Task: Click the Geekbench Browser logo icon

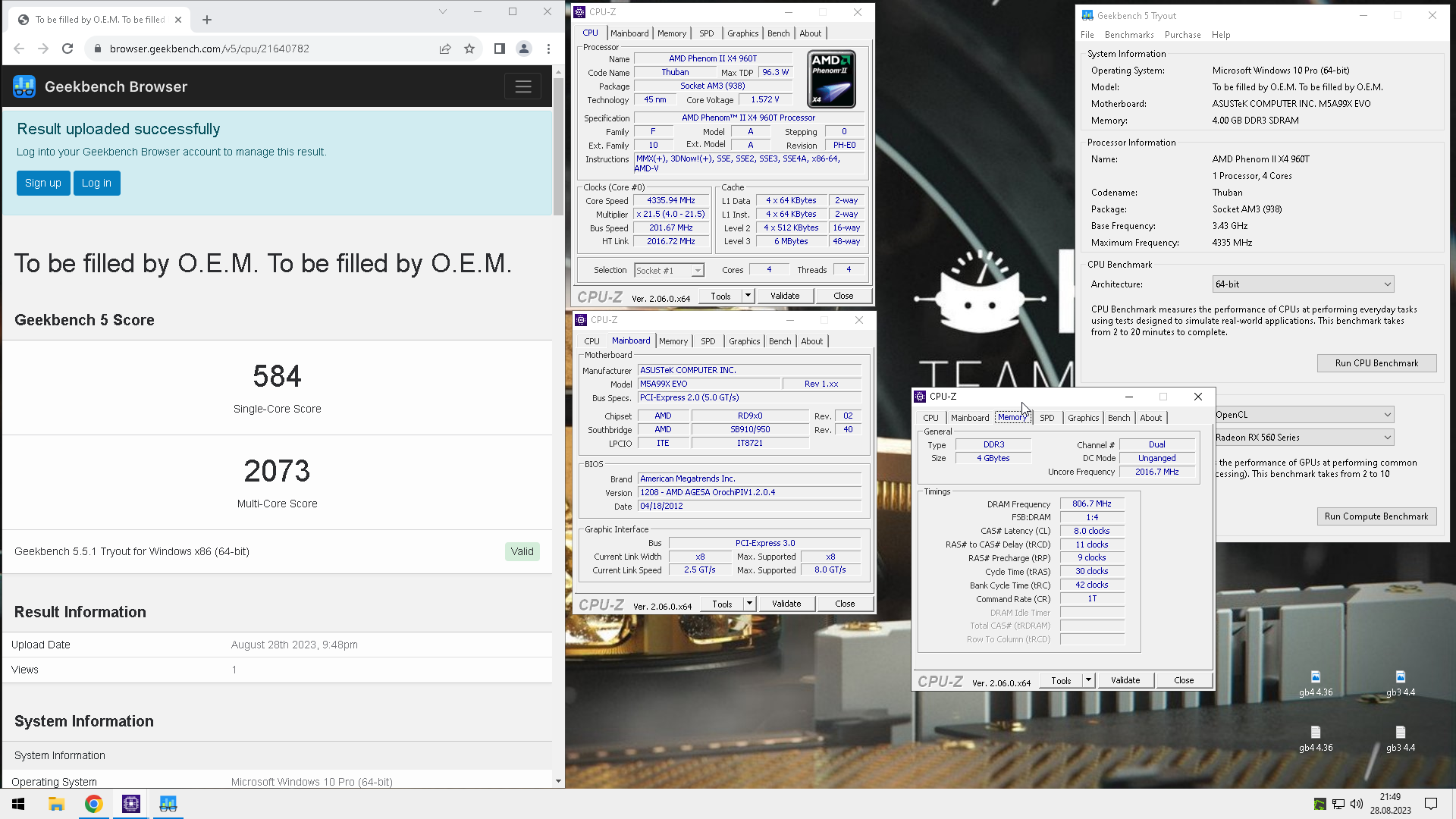Action: tap(24, 86)
